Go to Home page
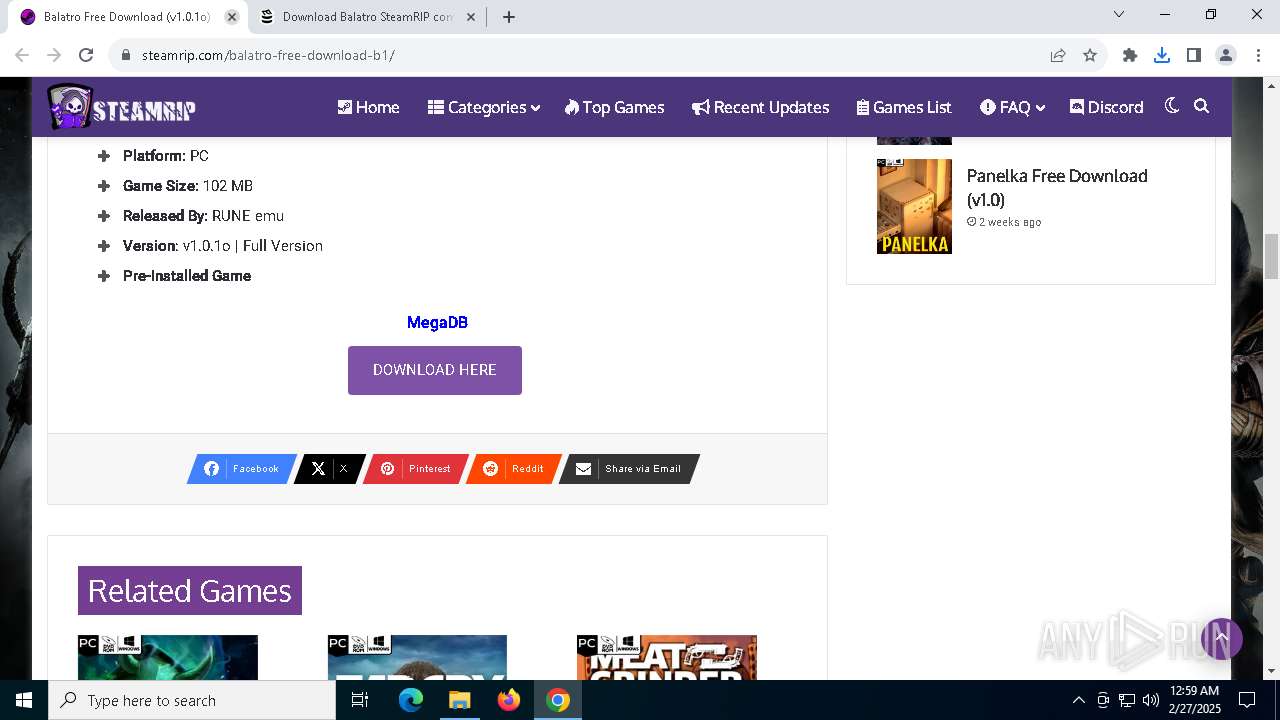Viewport: 1280px width, 720px height. [368, 107]
